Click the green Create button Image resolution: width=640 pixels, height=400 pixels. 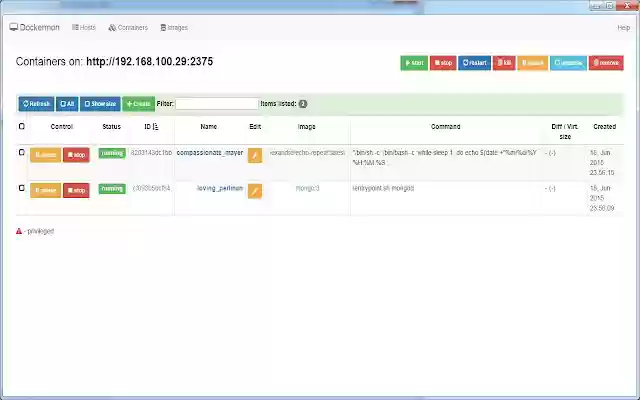point(138,104)
